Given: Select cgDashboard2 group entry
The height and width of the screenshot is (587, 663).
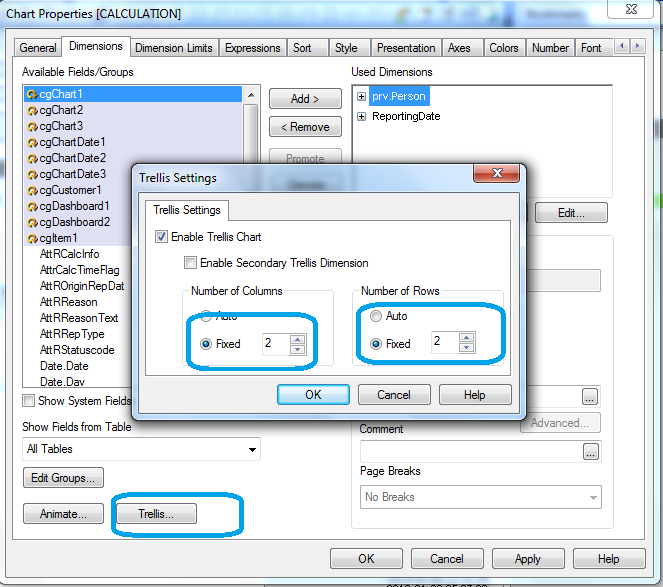Looking at the screenshot, I should click(78, 222).
